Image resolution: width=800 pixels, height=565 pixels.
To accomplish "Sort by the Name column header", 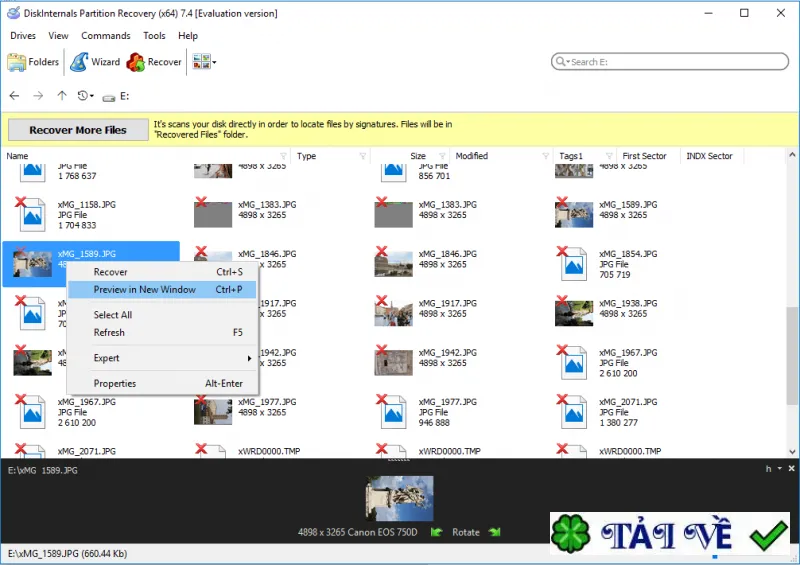I will click(x=17, y=156).
